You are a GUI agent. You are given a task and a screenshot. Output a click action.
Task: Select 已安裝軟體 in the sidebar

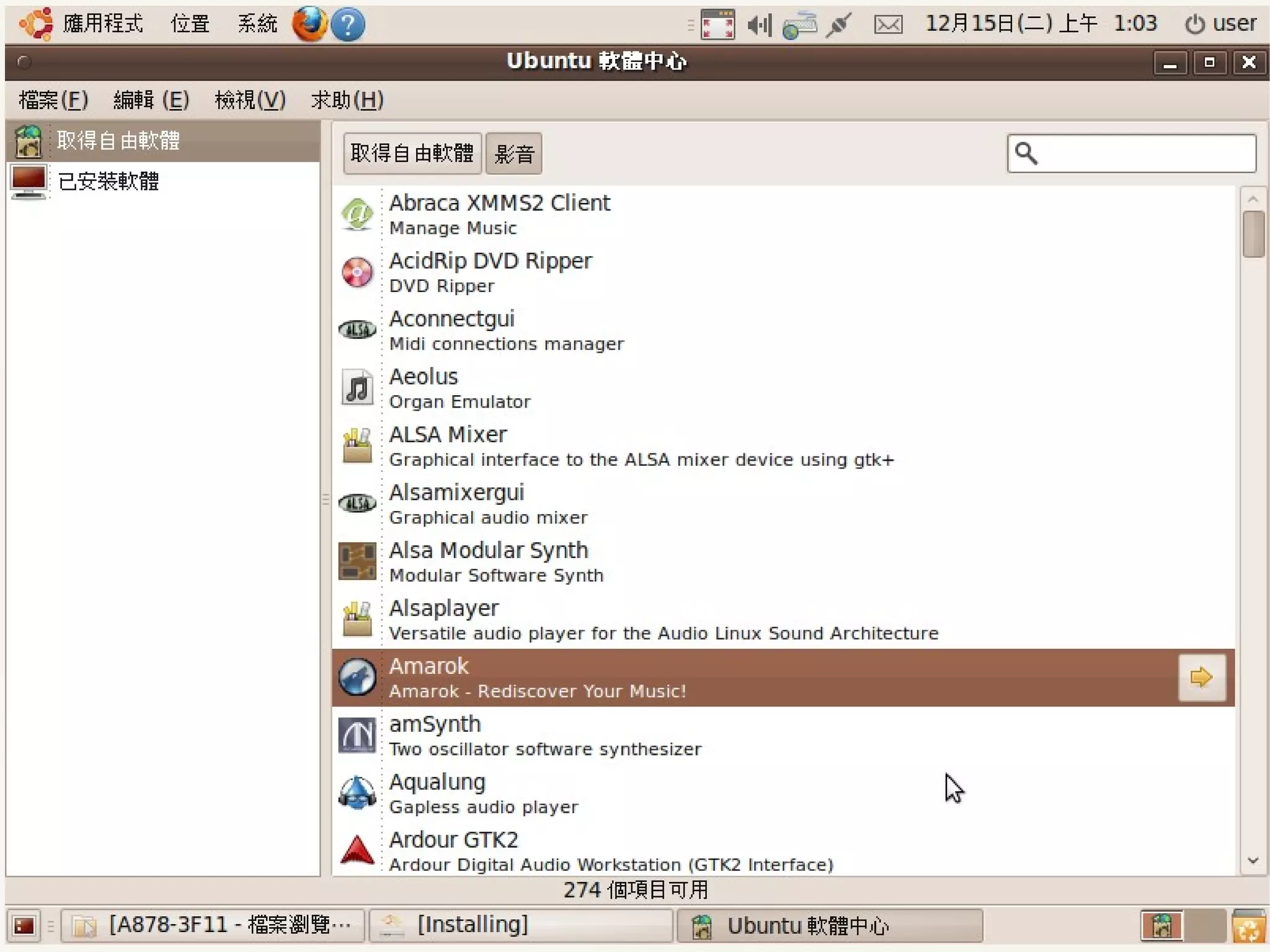coord(163,181)
